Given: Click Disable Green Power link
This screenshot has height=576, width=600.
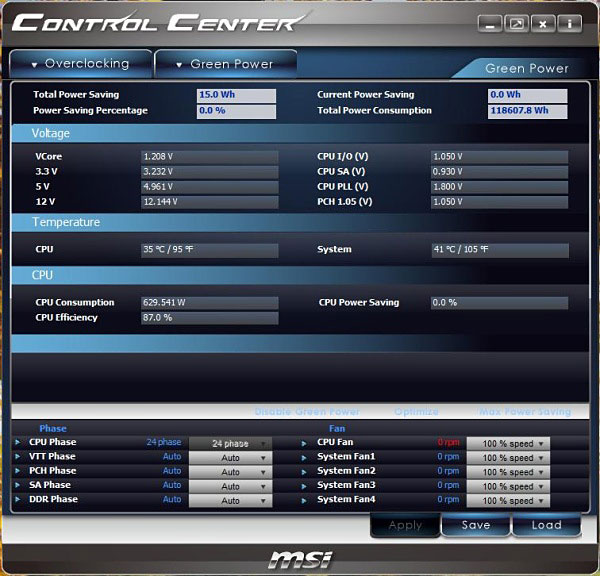Looking at the screenshot, I should (x=307, y=412).
